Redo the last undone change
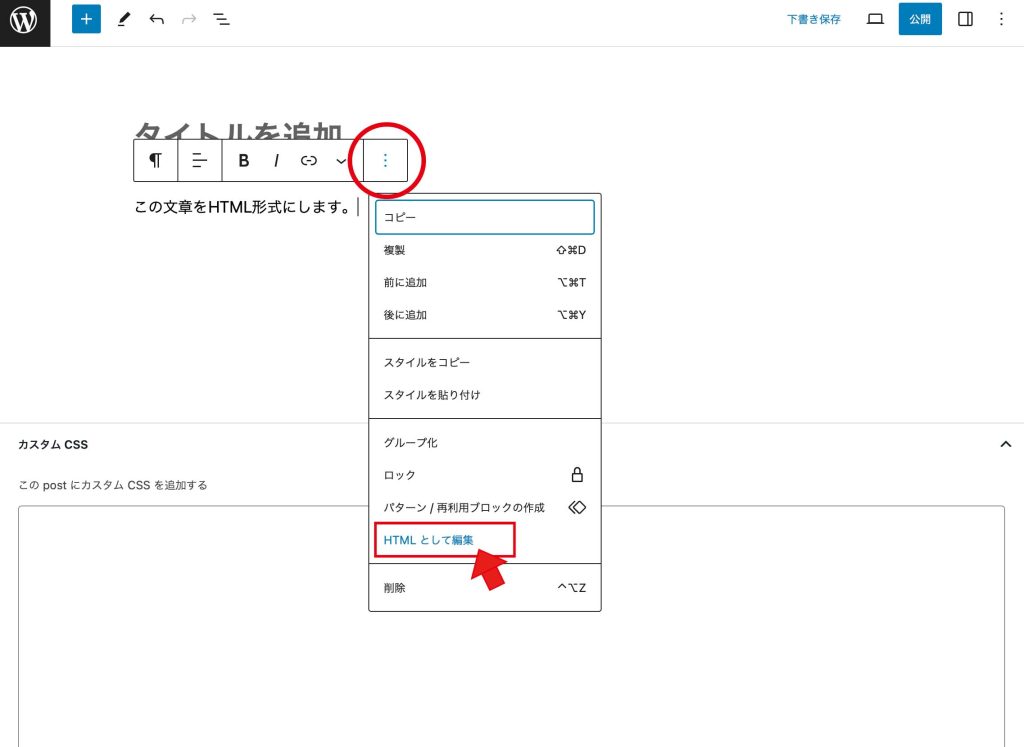The height and width of the screenshot is (747, 1024). (189, 19)
